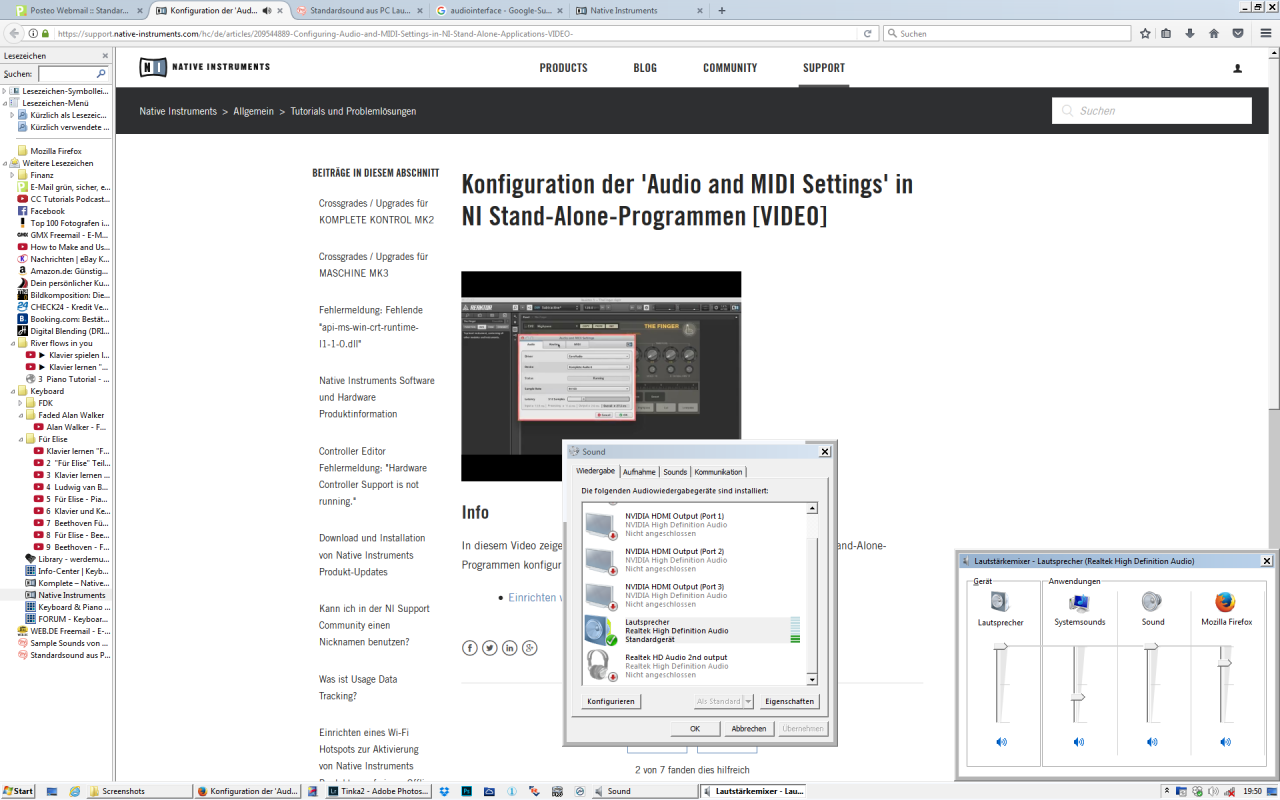Screen dimensions: 1280x800
Task: Switch to the Aufnahme tab in Sound dialog
Action: [x=639, y=472]
